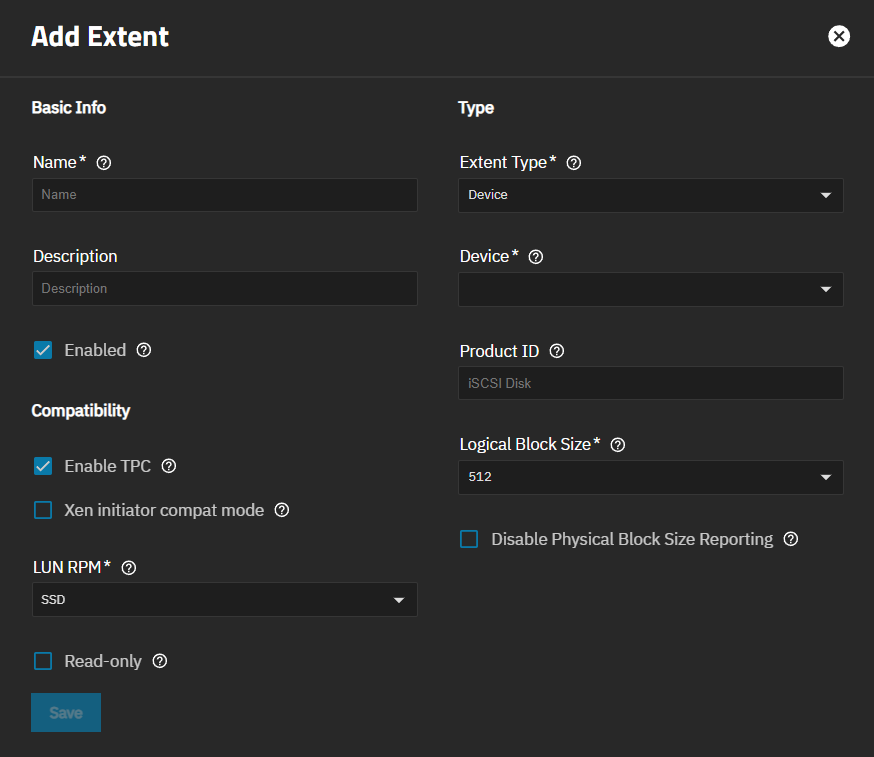The image size is (874, 757).
Task: Uncheck the Enabled checkbox
Action: (42, 350)
